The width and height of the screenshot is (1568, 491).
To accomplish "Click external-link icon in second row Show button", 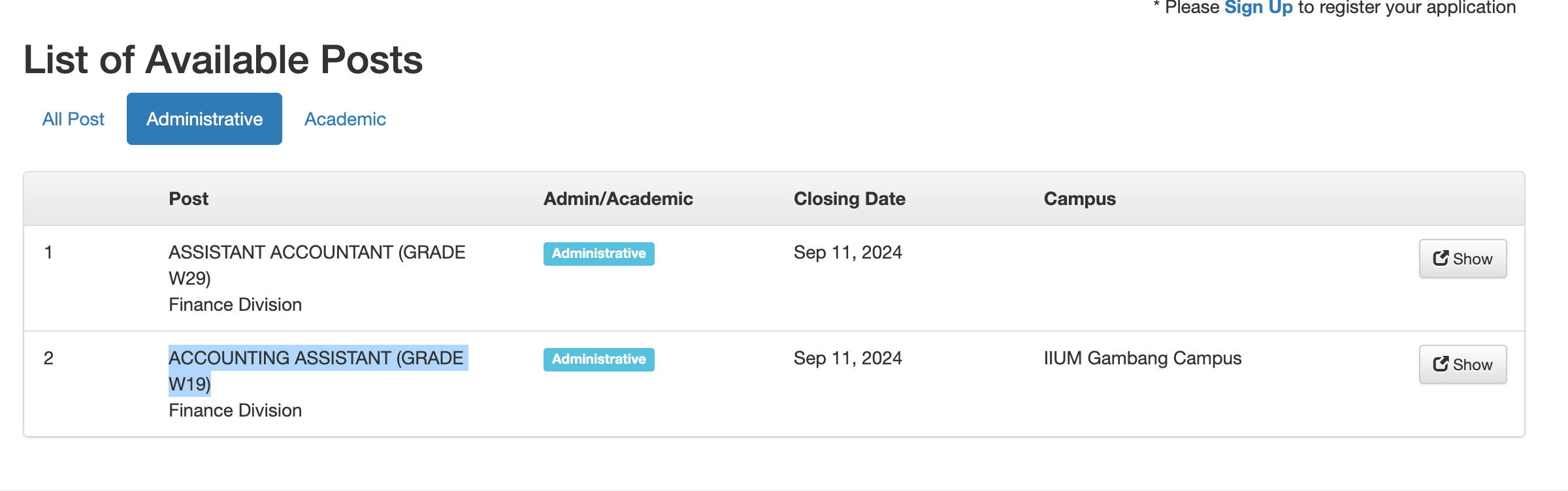I will [1440, 364].
